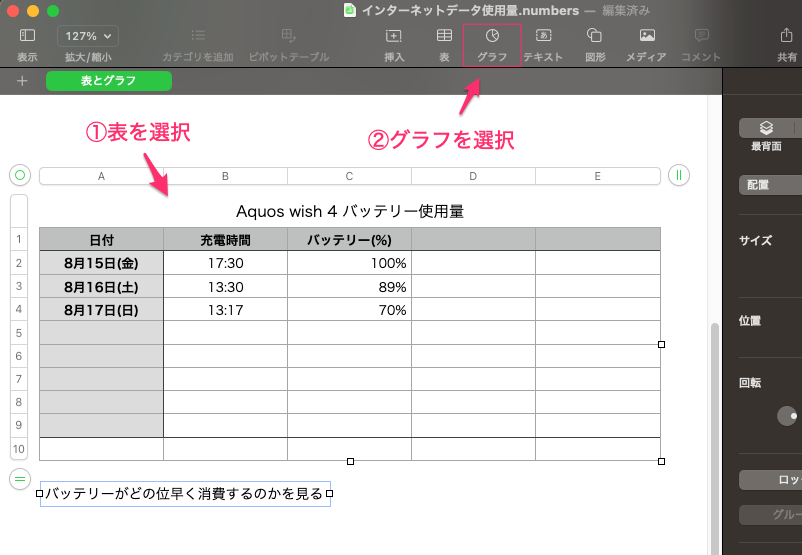Select column E header
This screenshot has height=555, width=802.
pyautogui.click(x=597, y=176)
